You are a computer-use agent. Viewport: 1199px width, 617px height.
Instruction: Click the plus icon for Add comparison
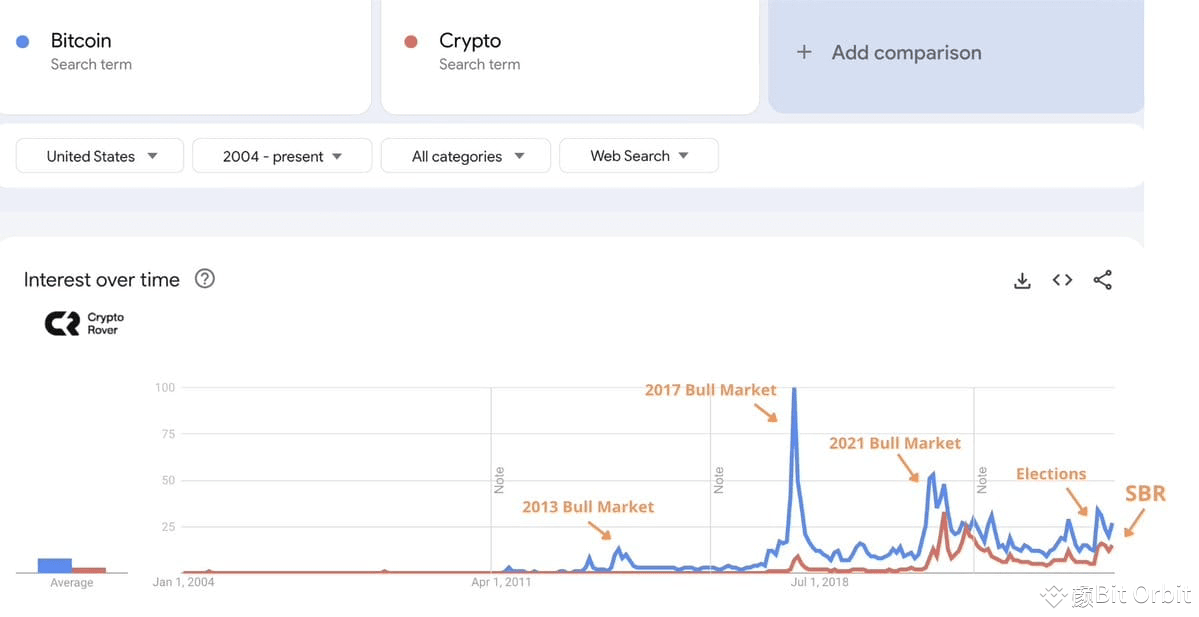[x=804, y=52]
